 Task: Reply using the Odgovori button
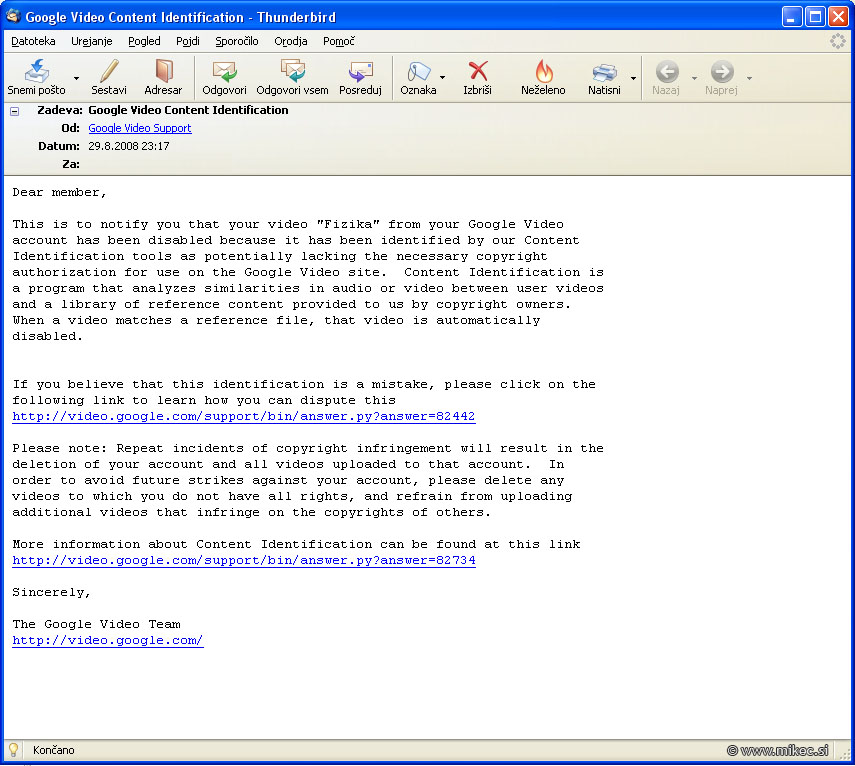pyautogui.click(x=224, y=77)
